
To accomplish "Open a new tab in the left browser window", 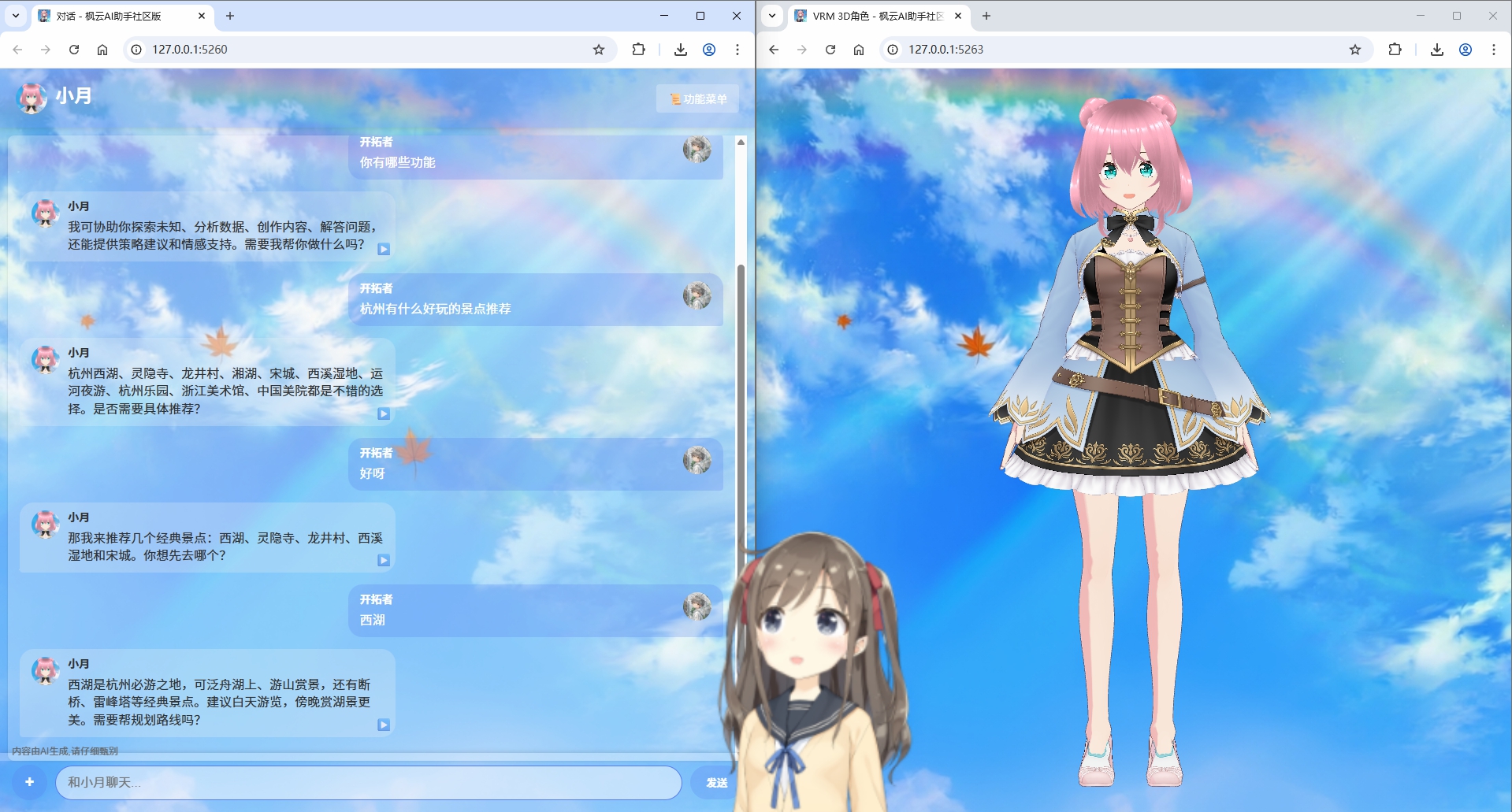I will [230, 16].
